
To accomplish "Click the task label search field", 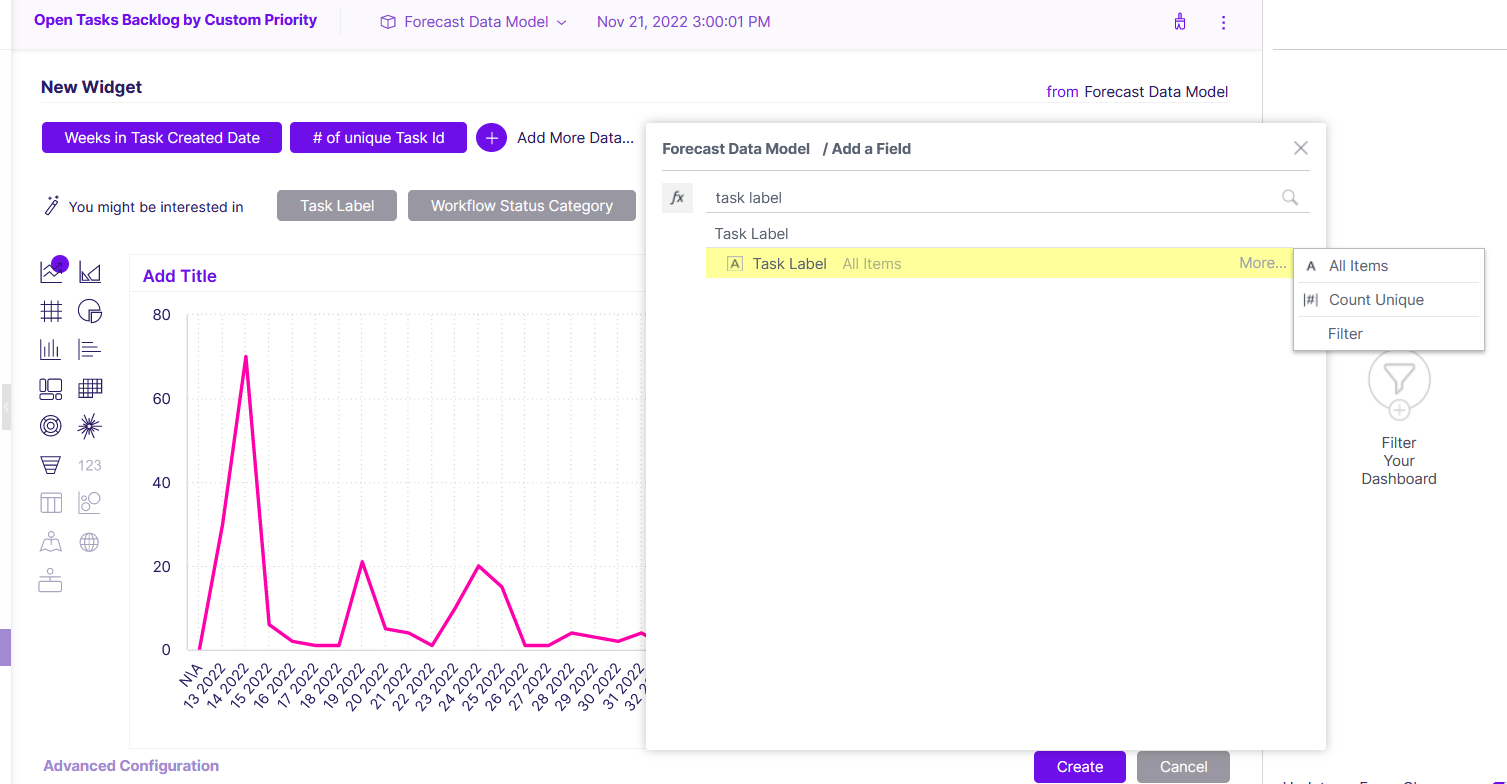I will 1006,198.
